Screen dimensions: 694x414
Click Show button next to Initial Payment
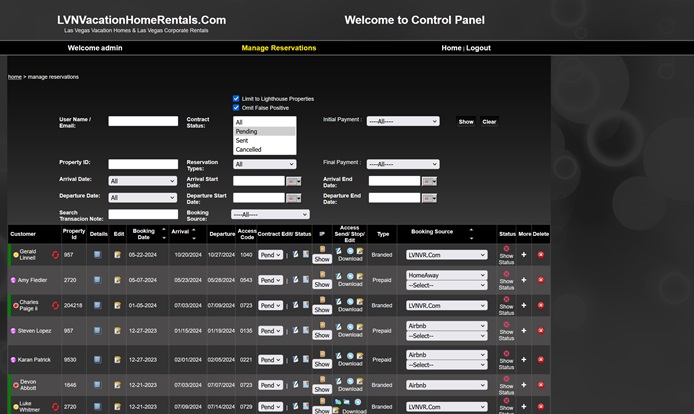coord(466,121)
